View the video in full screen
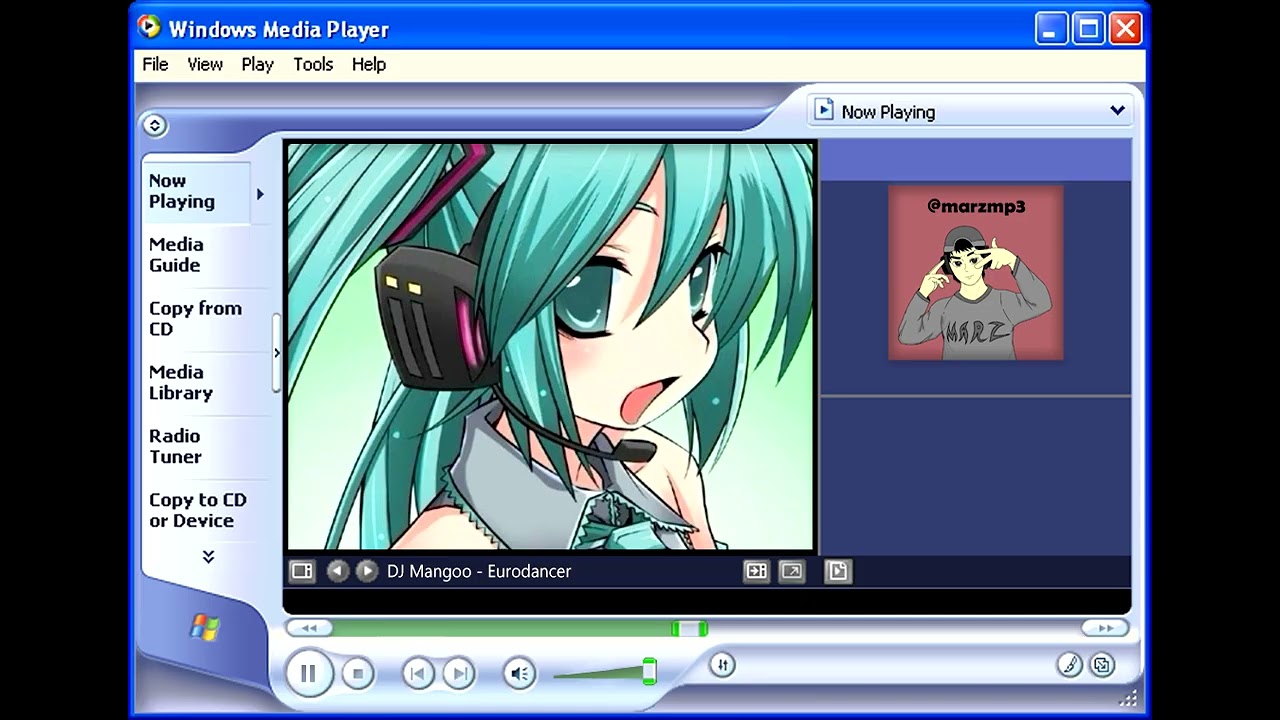The width and height of the screenshot is (1280, 720). pos(791,571)
